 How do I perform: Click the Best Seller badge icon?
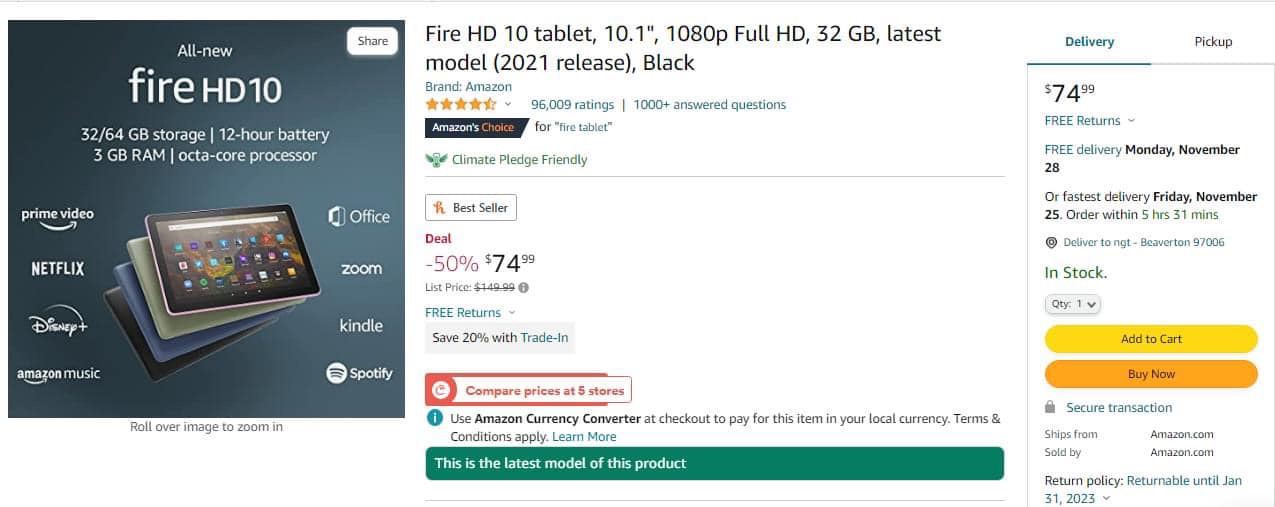click(439, 208)
